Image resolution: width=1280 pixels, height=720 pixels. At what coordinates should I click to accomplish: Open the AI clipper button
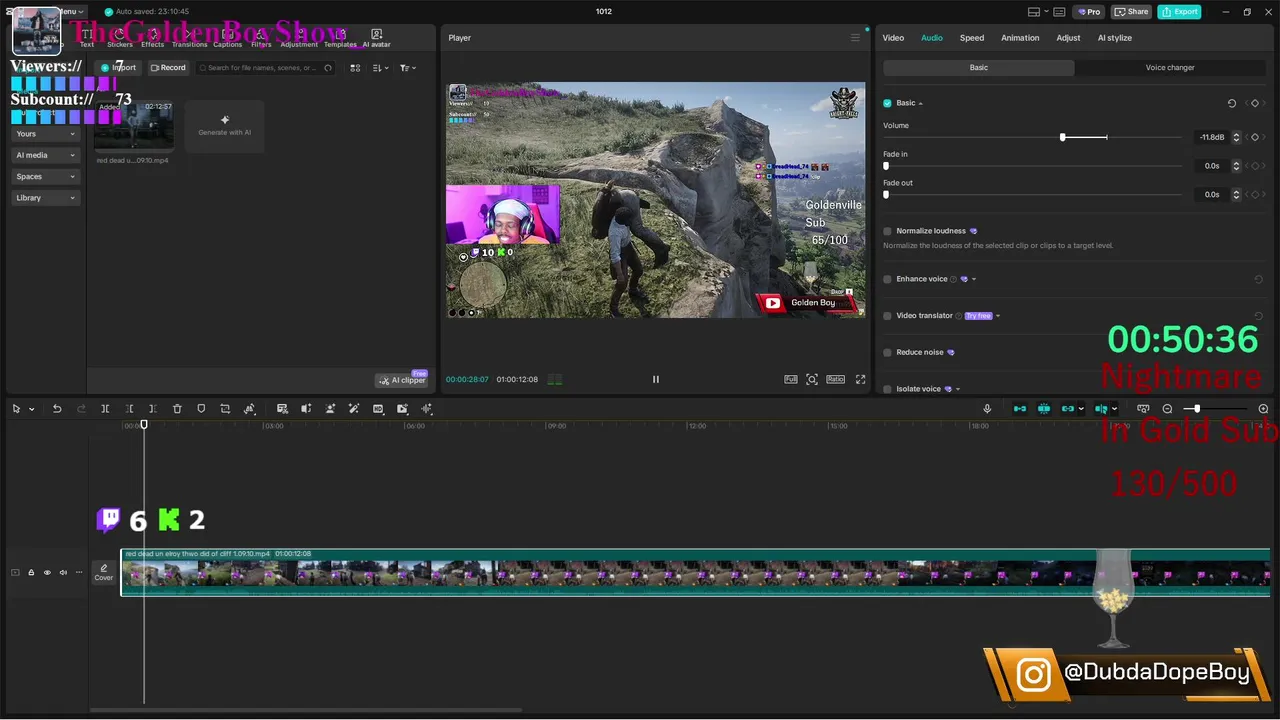(402, 380)
